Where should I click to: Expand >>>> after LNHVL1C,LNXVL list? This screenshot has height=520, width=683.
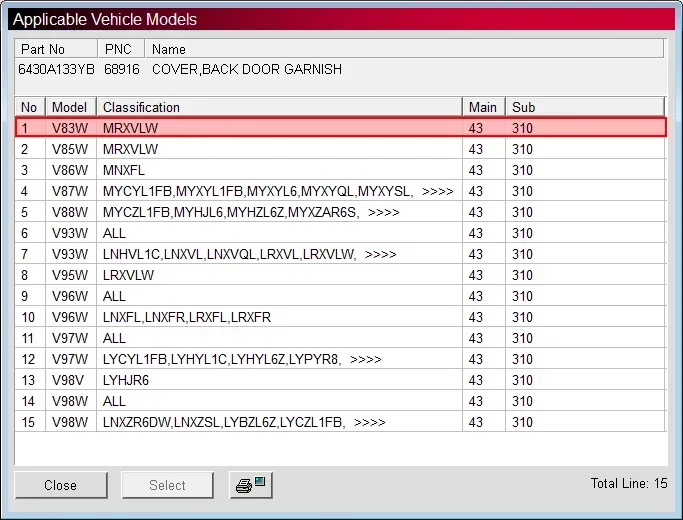381,254
